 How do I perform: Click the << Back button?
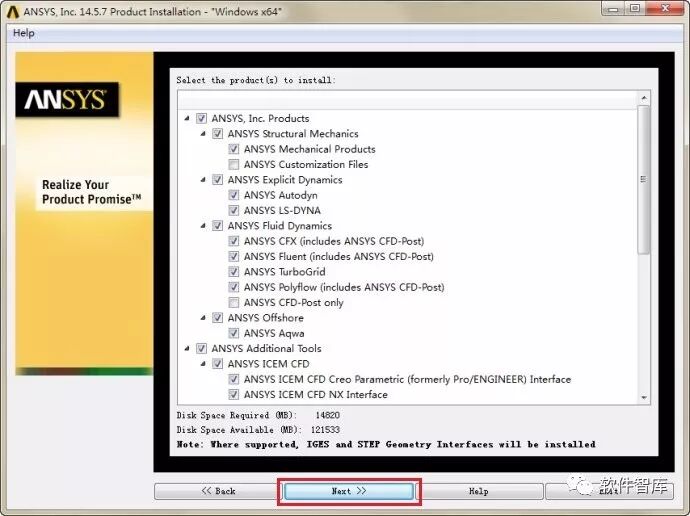(218, 491)
